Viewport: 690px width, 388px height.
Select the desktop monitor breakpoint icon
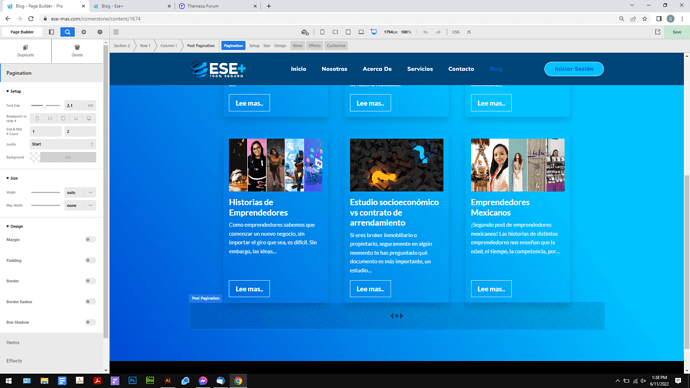coord(374,32)
